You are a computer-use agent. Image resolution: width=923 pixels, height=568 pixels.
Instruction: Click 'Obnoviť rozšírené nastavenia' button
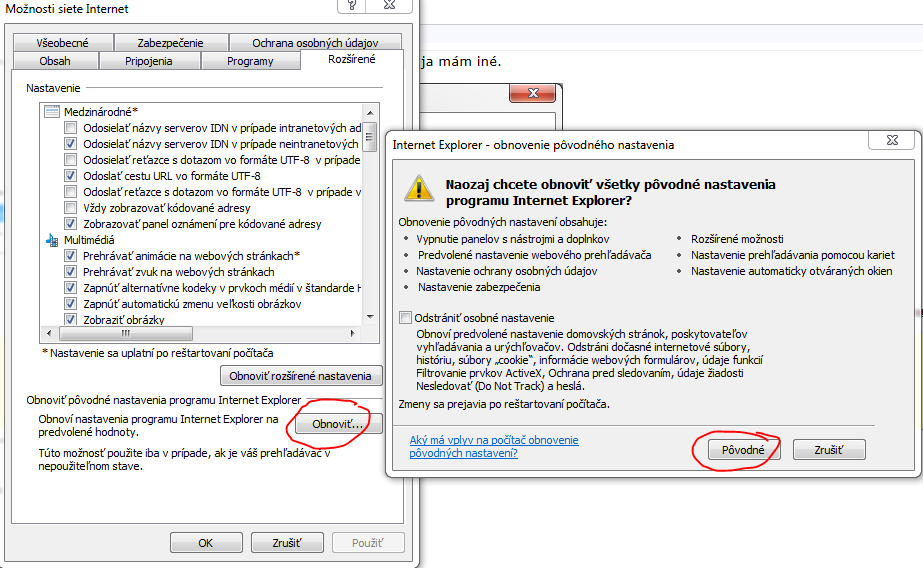pos(301,376)
